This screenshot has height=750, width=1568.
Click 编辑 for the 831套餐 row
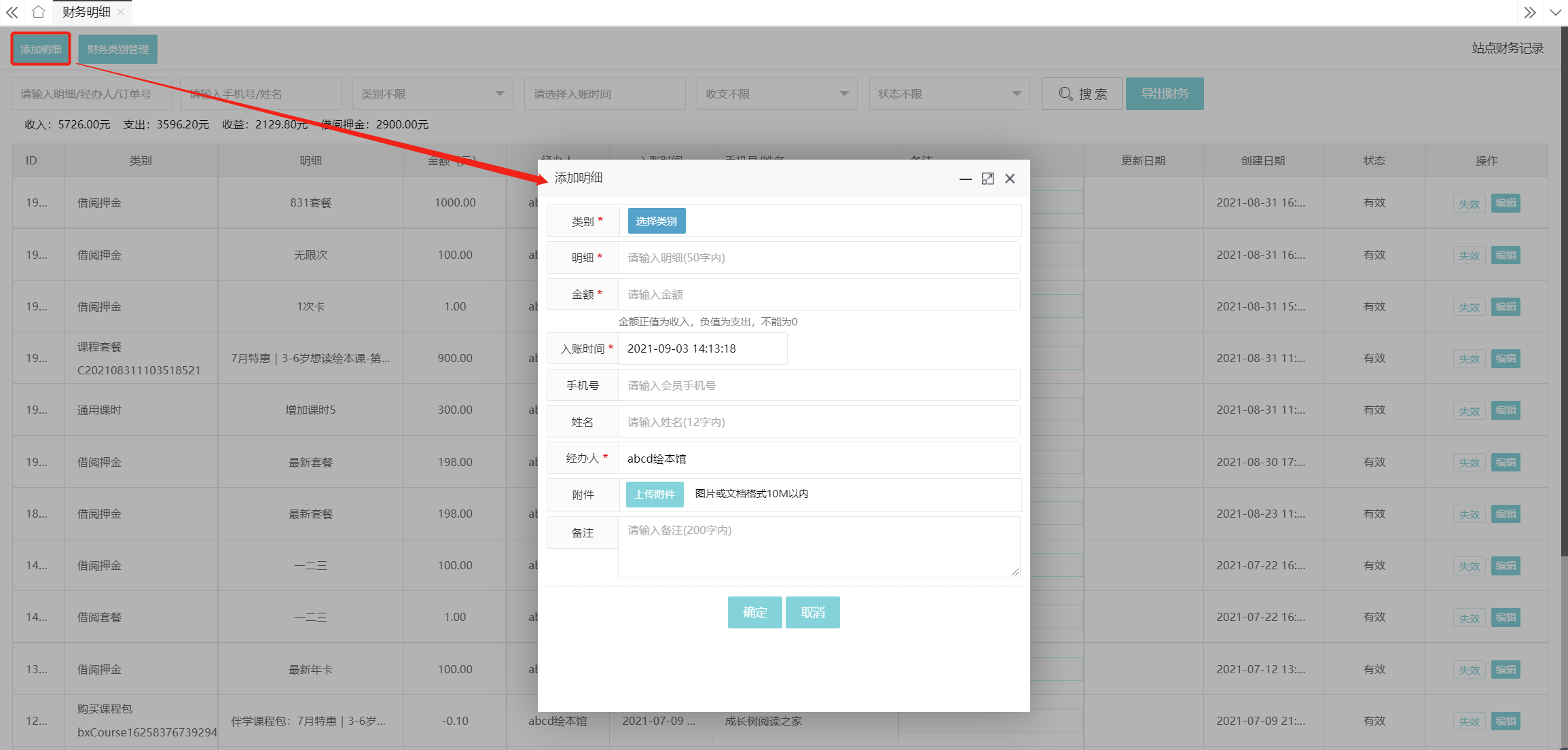1506,203
